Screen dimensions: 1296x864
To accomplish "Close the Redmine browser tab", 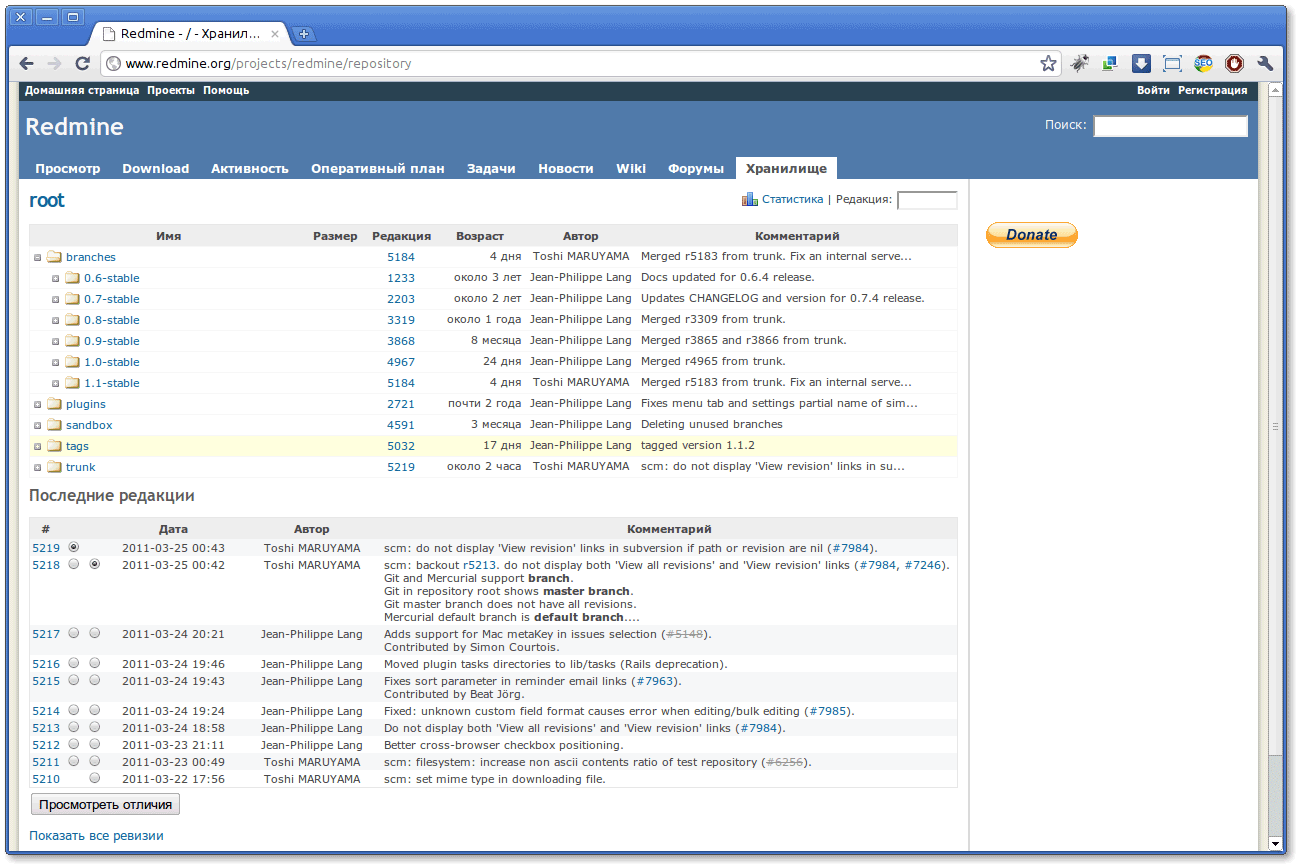I will [x=275, y=34].
